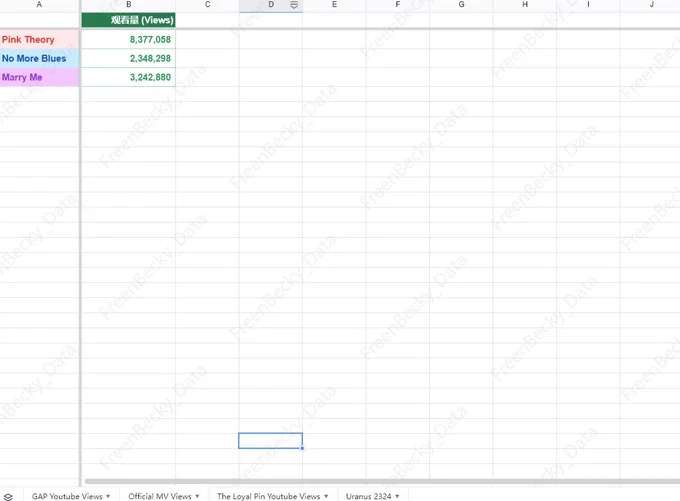Select column G header
The height and width of the screenshot is (501, 680).
(461, 5)
